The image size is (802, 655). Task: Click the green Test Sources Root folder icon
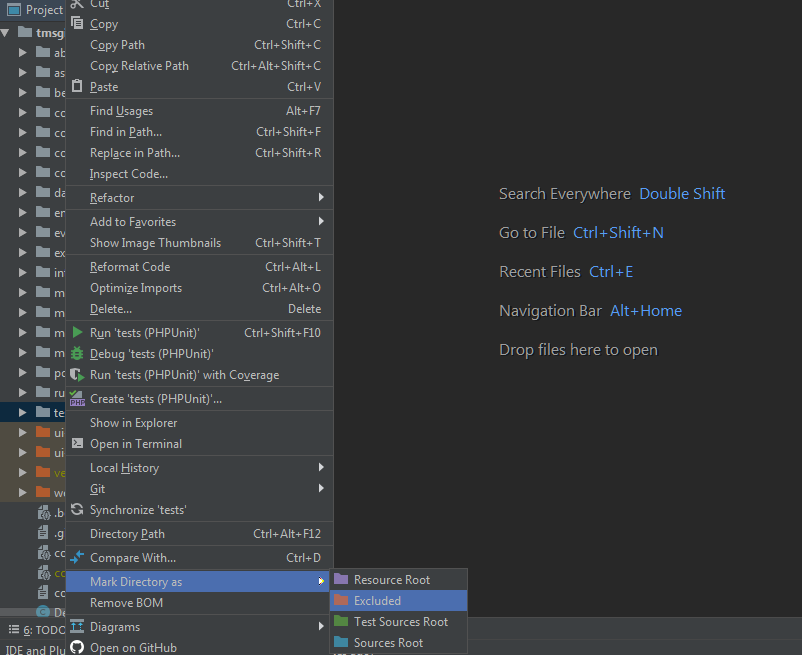pos(341,621)
